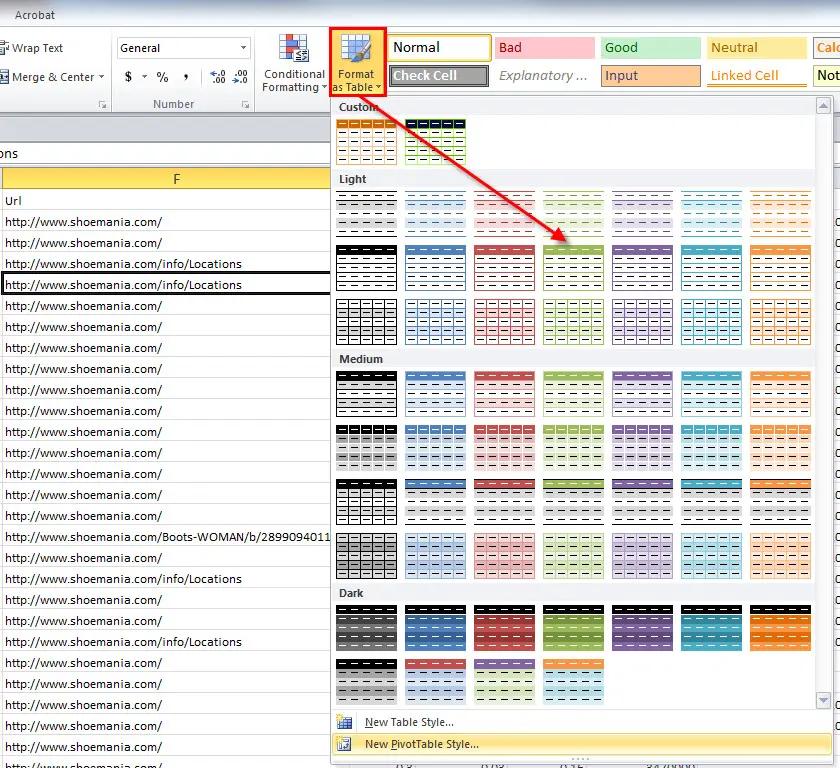Screen dimensions: 840x768
Task: Apply the Bad cell style
Action: (x=544, y=46)
